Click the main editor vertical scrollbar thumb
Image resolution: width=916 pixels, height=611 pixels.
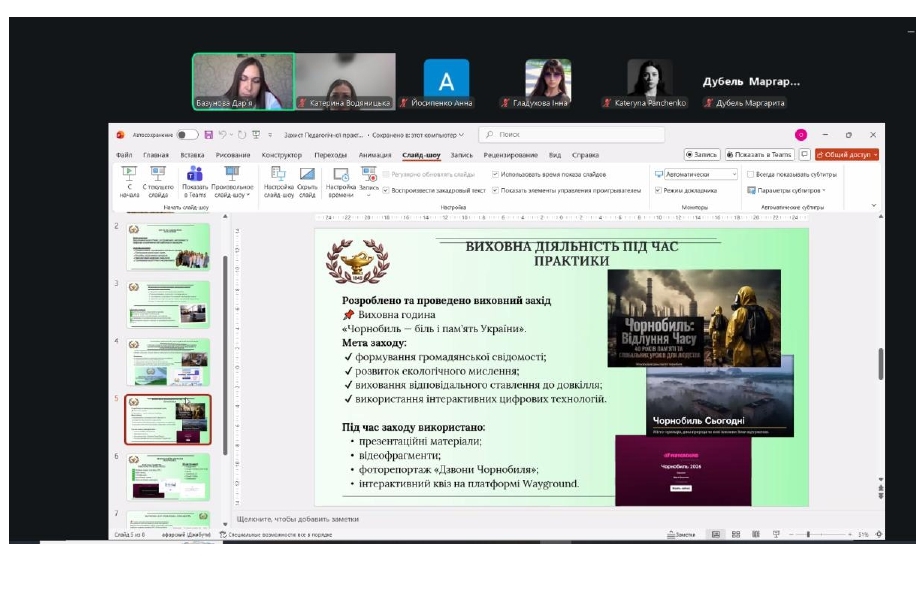880,364
